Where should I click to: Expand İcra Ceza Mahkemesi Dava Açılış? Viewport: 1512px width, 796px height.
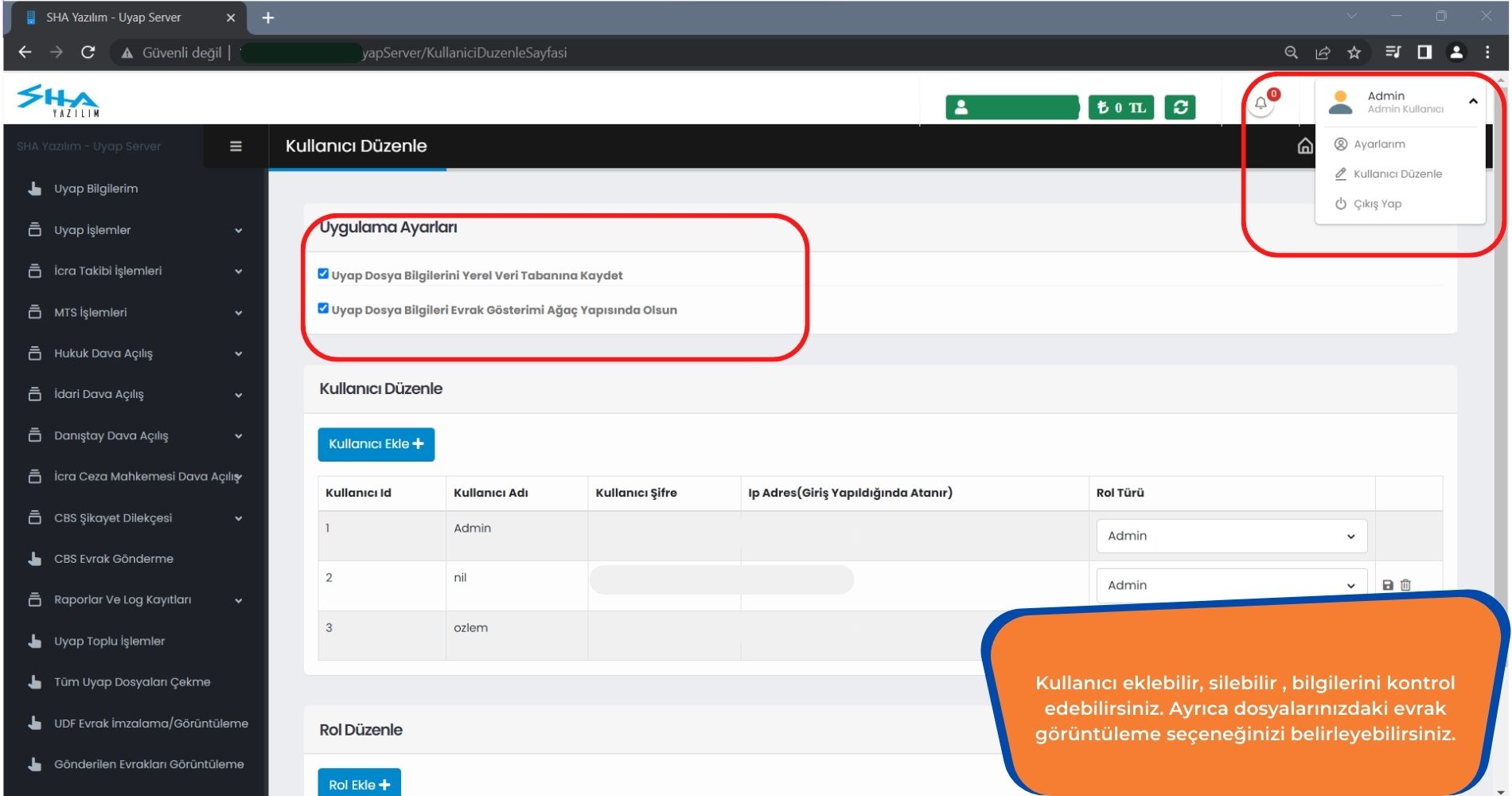(x=135, y=477)
